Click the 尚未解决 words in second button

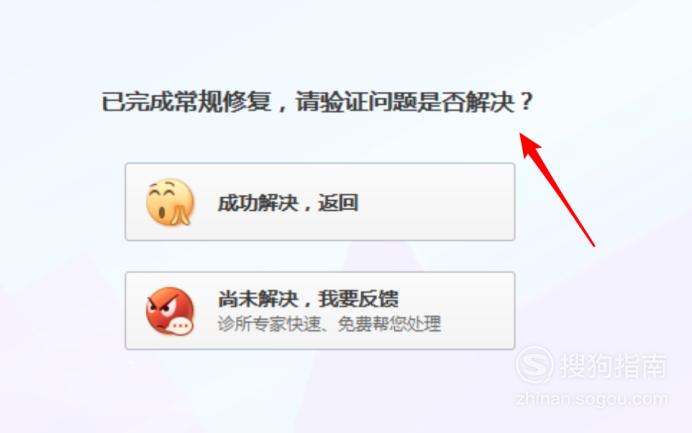click(258, 298)
